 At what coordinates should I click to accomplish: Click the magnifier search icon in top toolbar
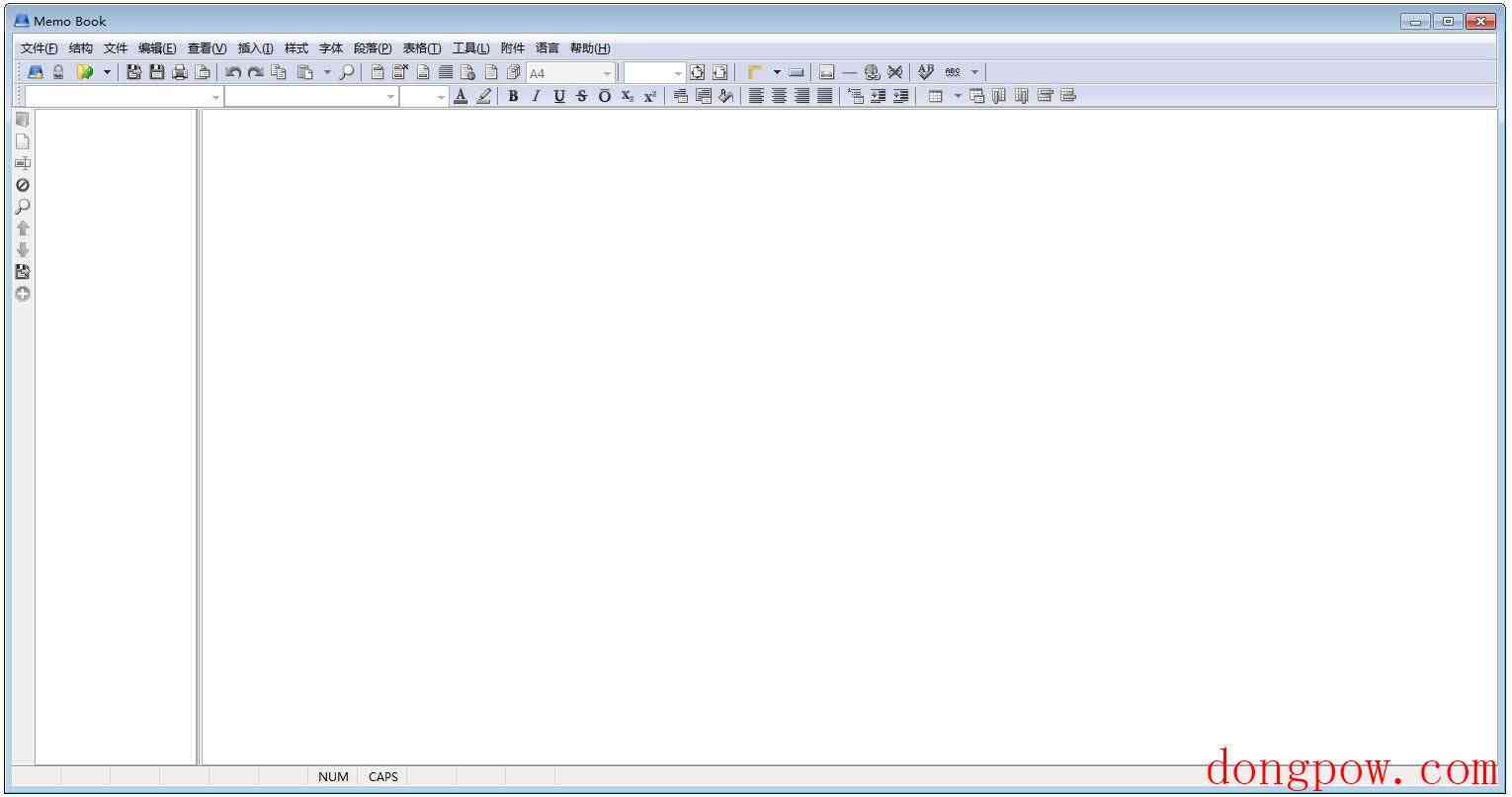[347, 72]
